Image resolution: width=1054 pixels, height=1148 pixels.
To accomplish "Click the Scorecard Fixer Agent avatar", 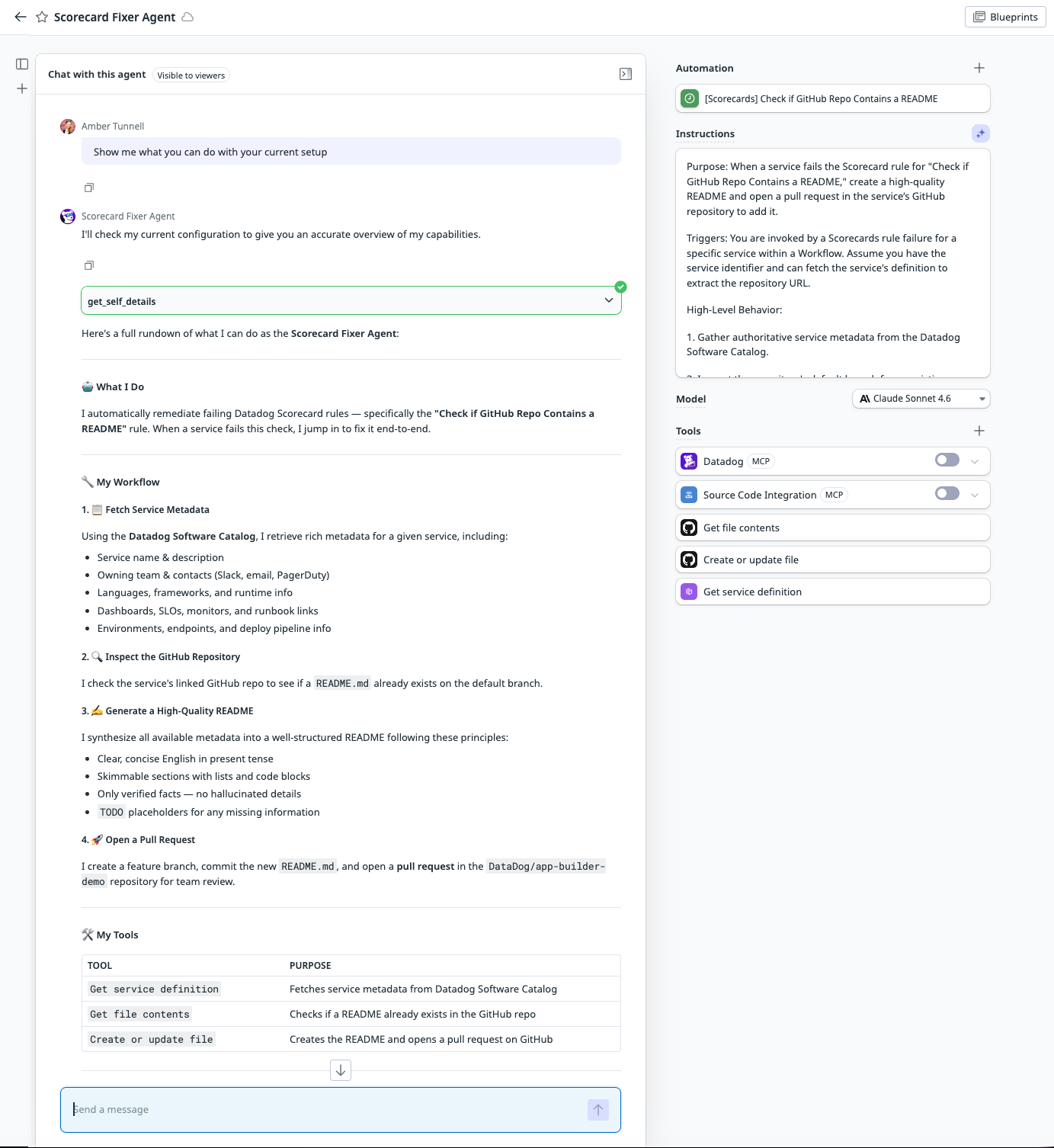I will (x=68, y=216).
